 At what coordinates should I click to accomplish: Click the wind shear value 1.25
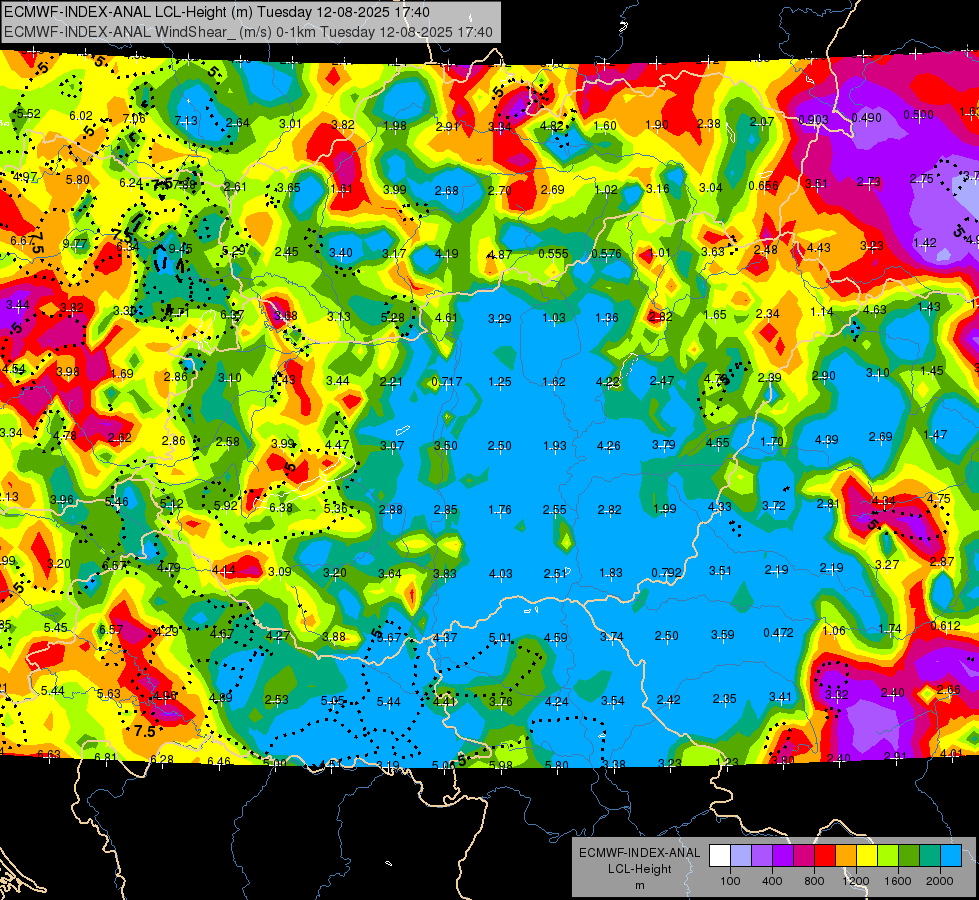(499, 382)
